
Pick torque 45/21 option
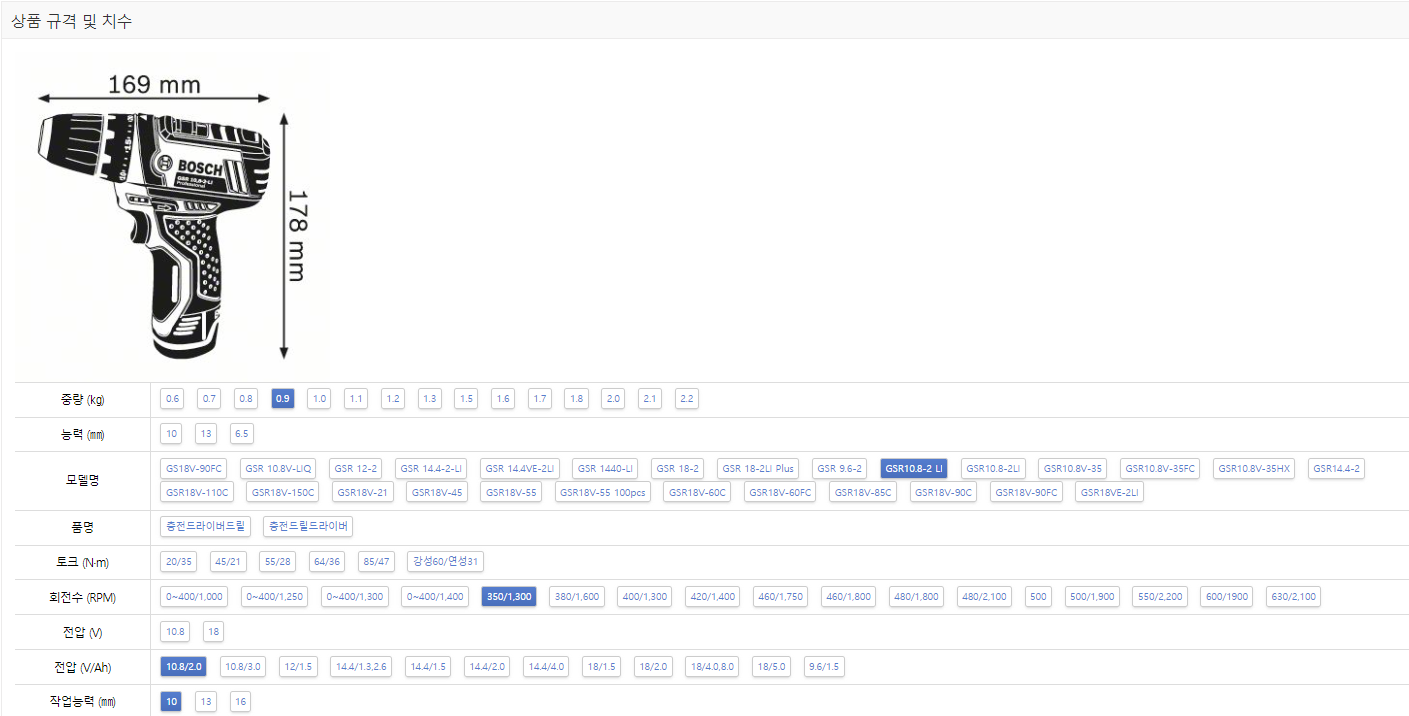point(229,562)
